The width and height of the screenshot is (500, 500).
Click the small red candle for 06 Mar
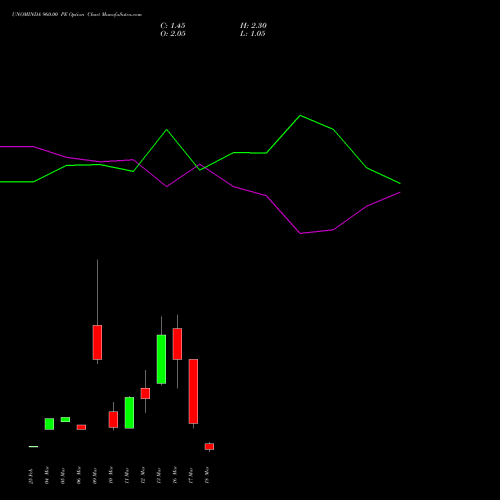pyautogui.click(x=81, y=427)
